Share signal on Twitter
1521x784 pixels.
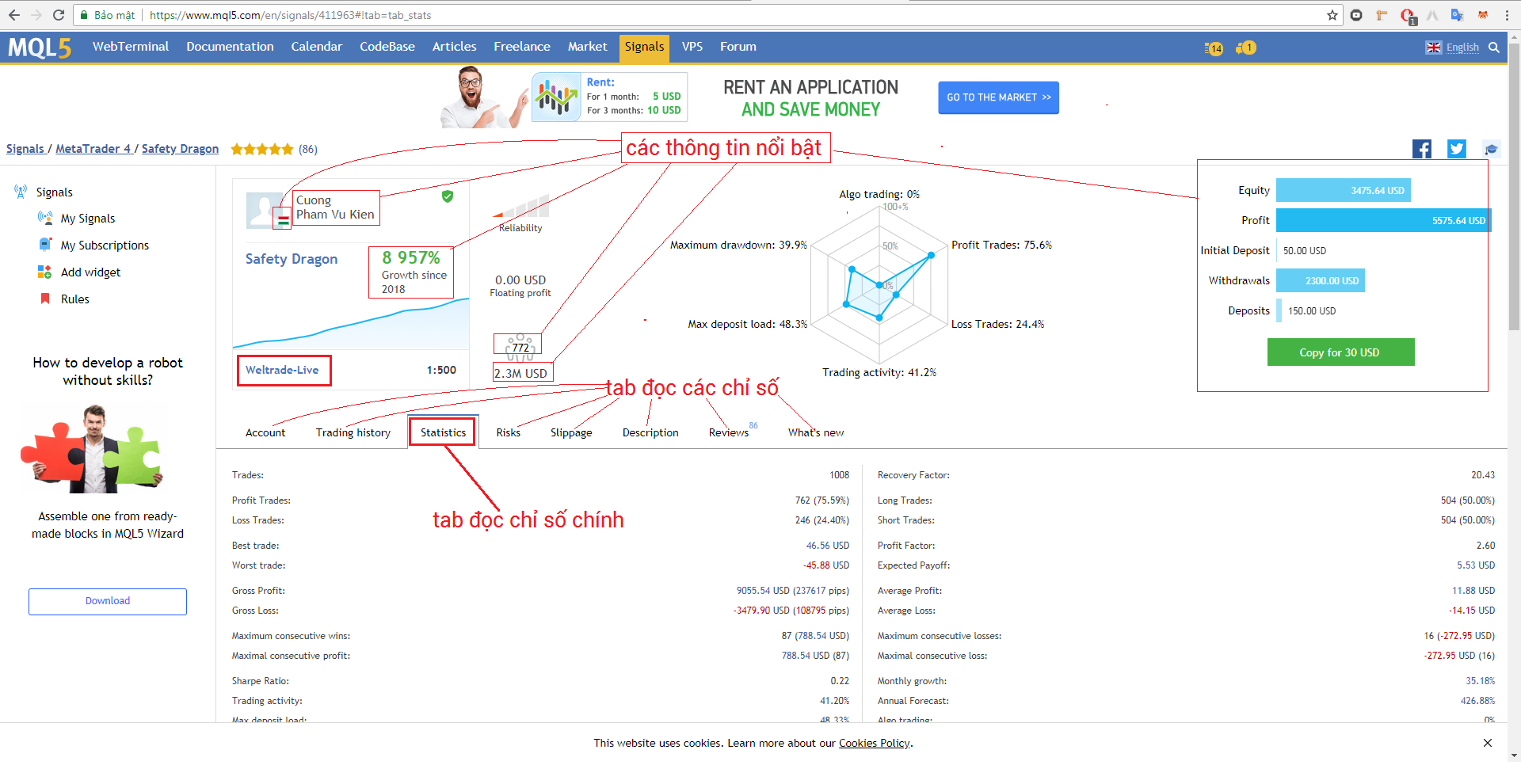1457,149
